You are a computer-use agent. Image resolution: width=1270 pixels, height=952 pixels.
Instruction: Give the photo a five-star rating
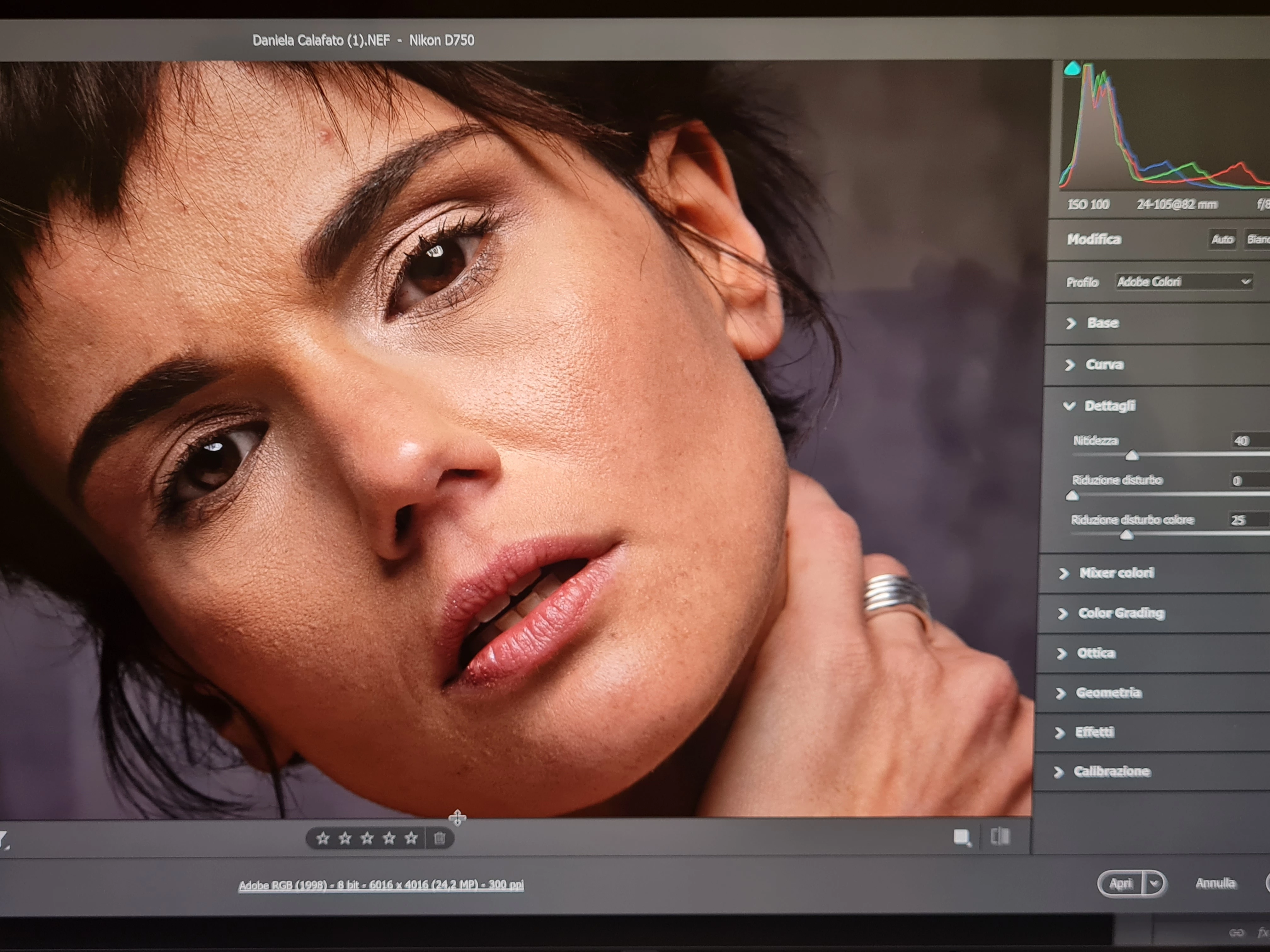[411, 838]
